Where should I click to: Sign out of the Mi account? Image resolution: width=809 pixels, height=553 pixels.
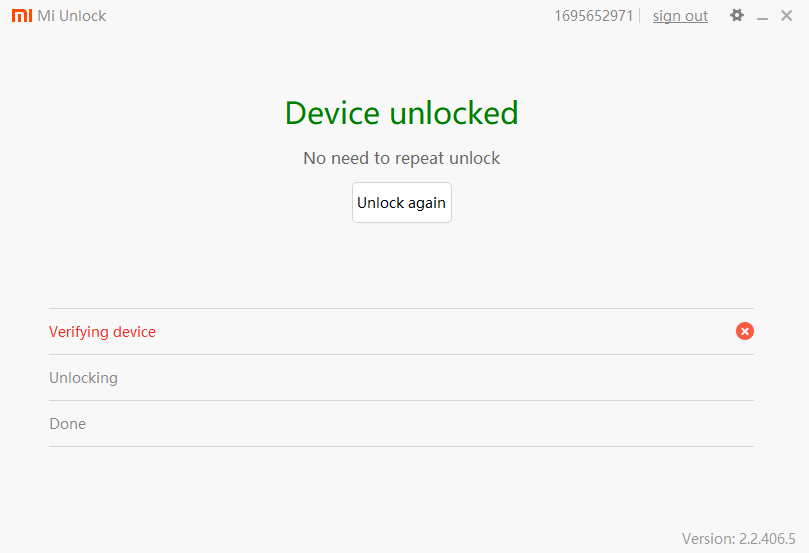pos(680,16)
